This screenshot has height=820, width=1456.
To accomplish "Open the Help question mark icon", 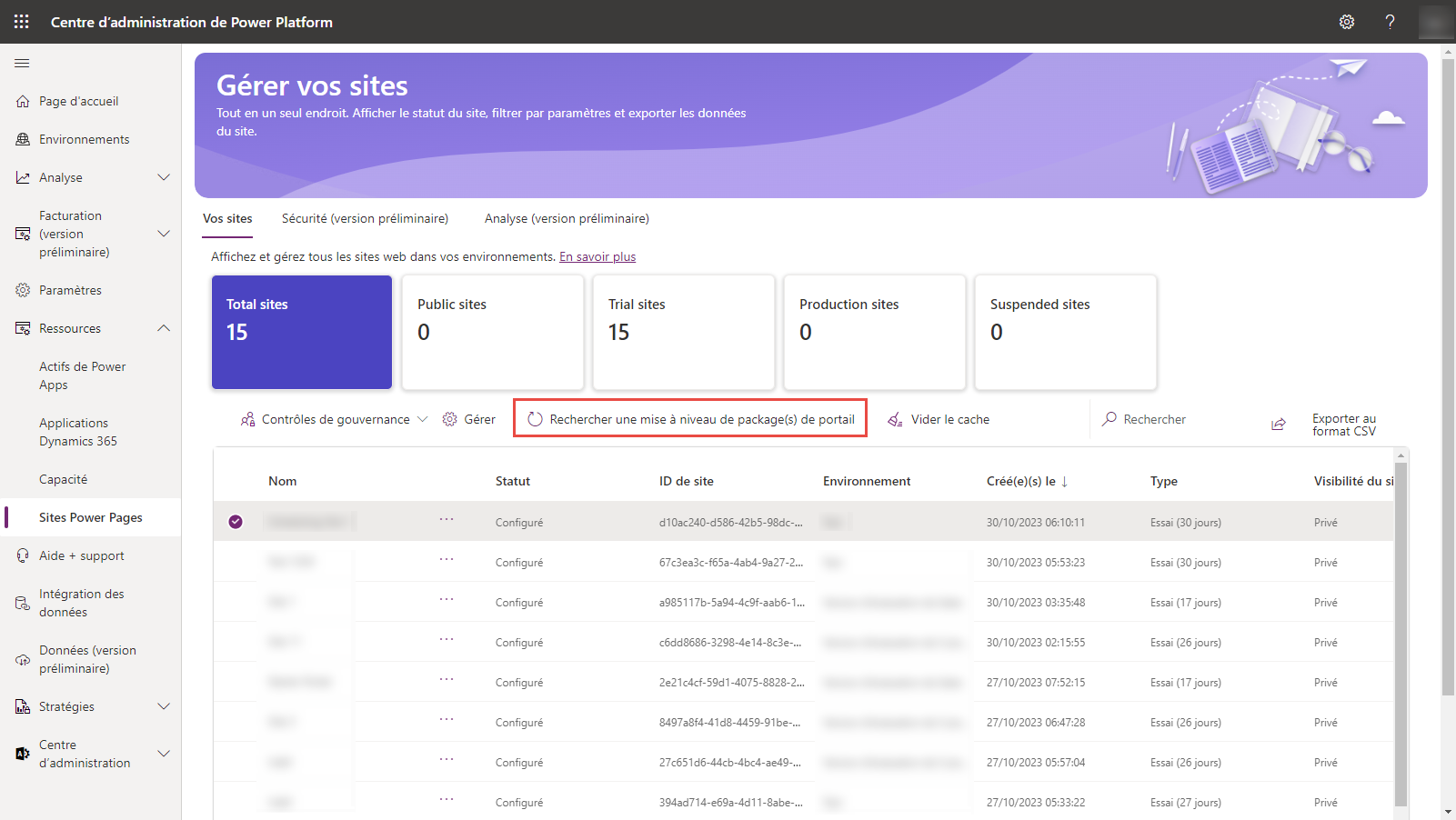I will point(1390,21).
